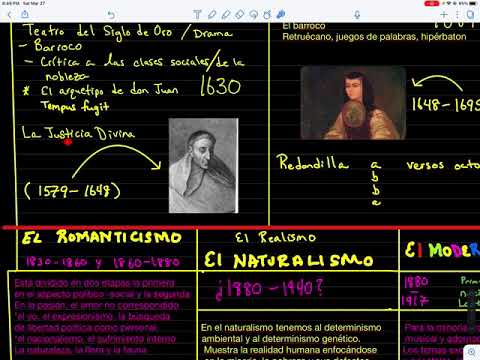This screenshot has height=360, width=480.
Task: Select the Lasso selection tool
Action: pyautogui.click(x=253, y=15)
